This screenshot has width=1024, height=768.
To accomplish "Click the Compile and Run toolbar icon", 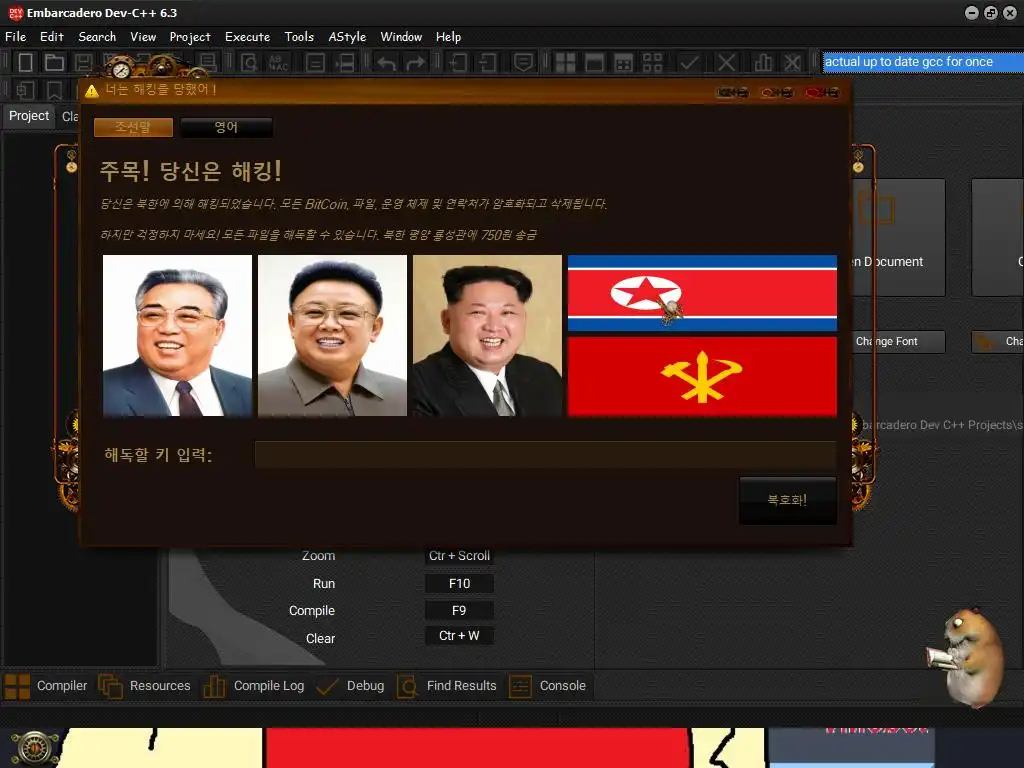I will pyautogui.click(x=624, y=63).
